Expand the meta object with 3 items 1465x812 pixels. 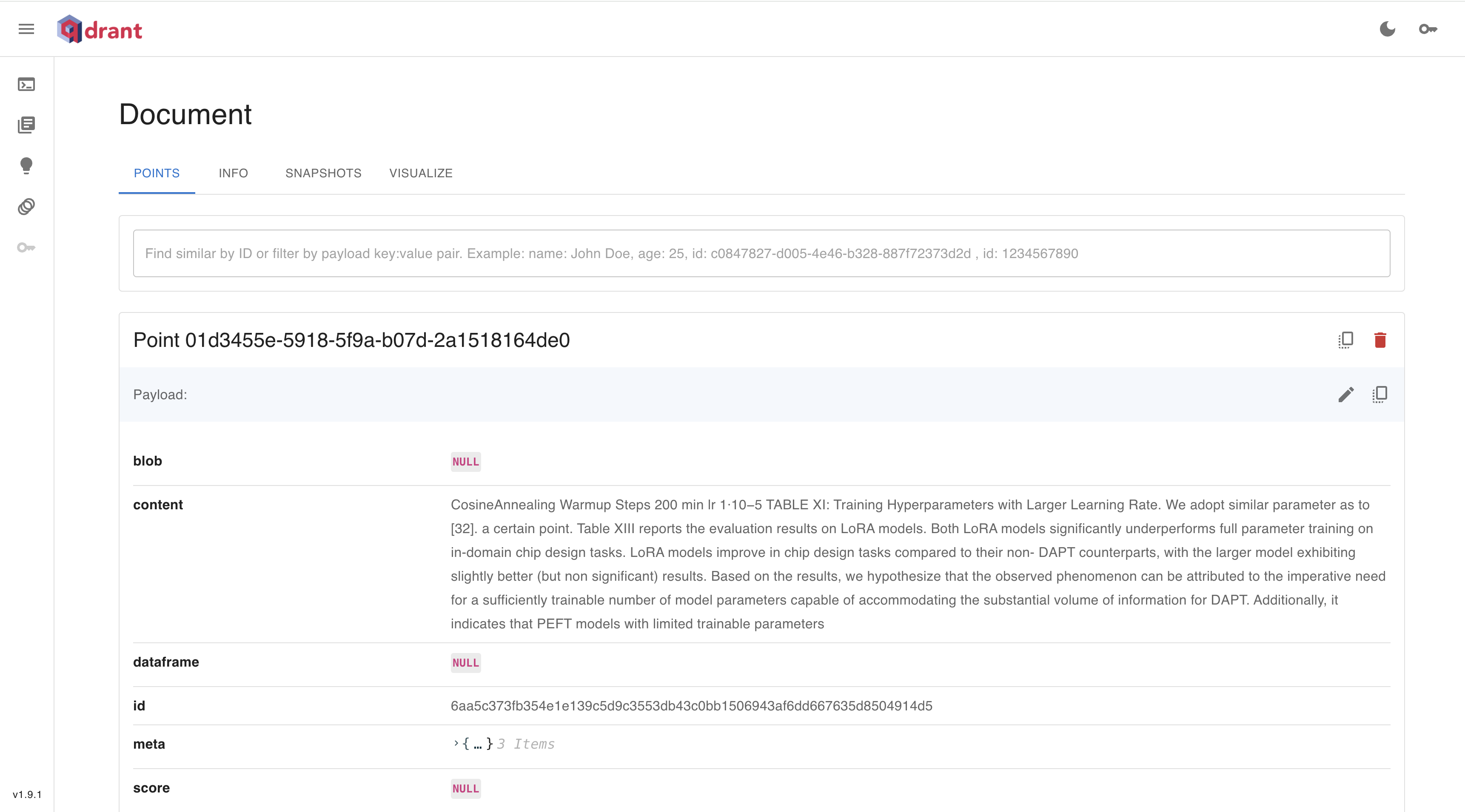click(456, 743)
